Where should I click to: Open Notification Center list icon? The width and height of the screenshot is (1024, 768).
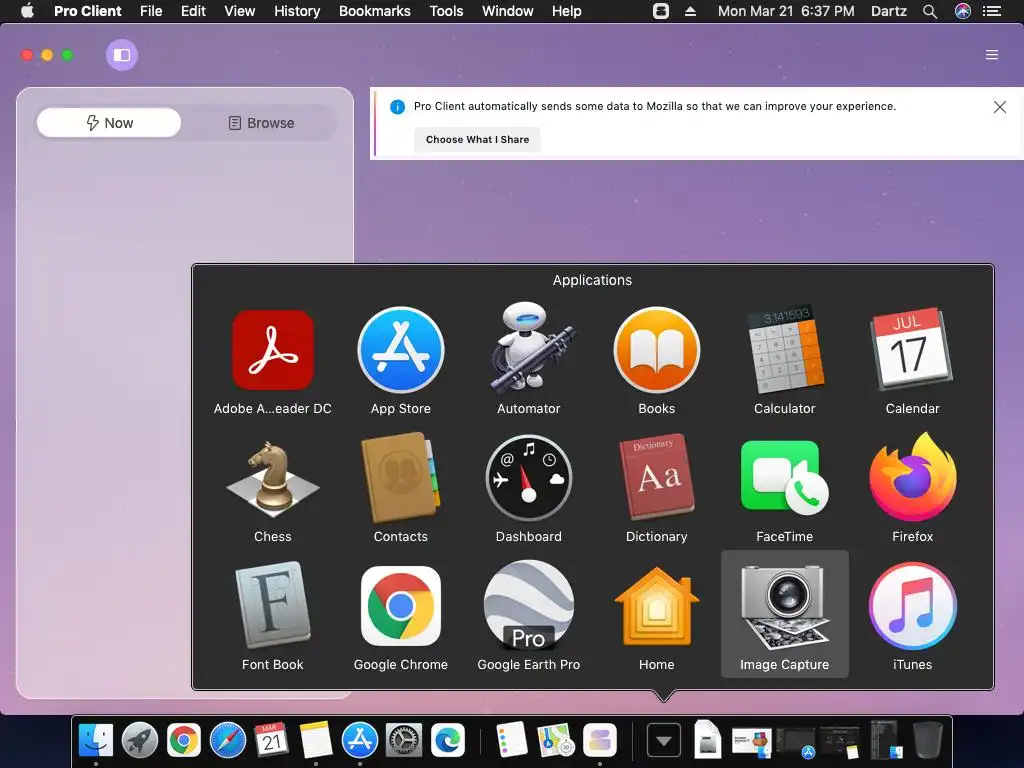[x=991, y=11]
